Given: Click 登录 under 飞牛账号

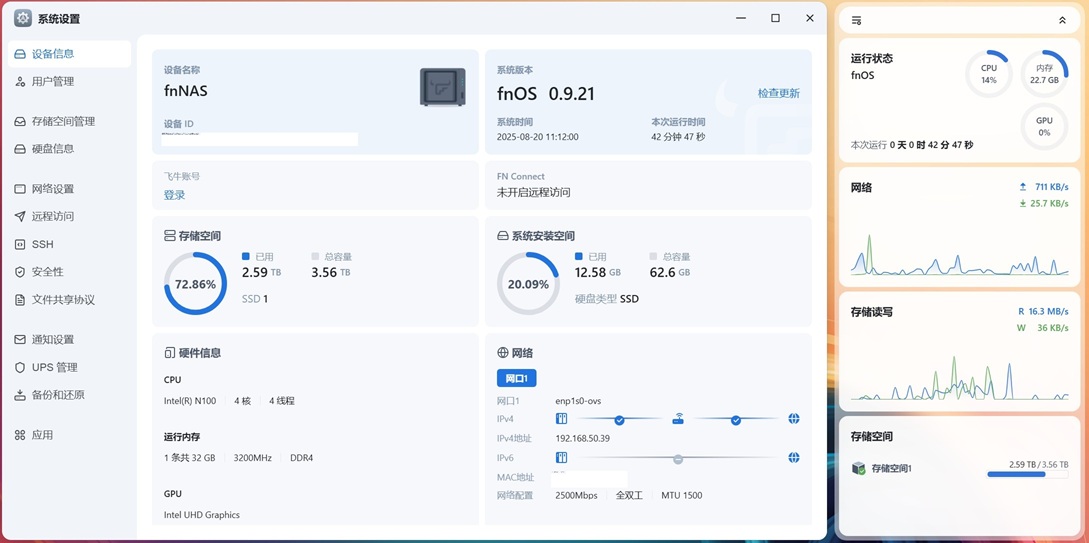Looking at the screenshot, I should 174,195.
